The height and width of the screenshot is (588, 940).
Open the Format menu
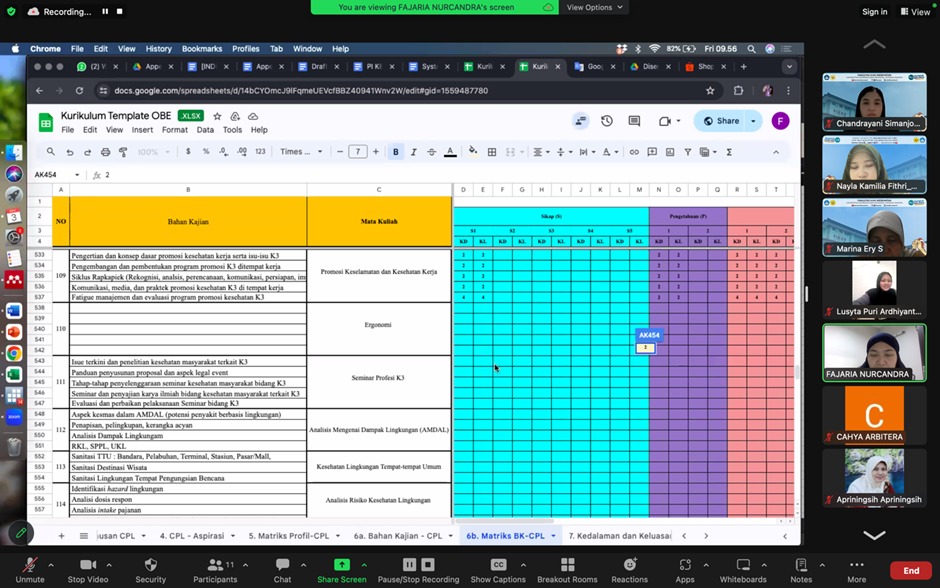[x=174, y=130]
